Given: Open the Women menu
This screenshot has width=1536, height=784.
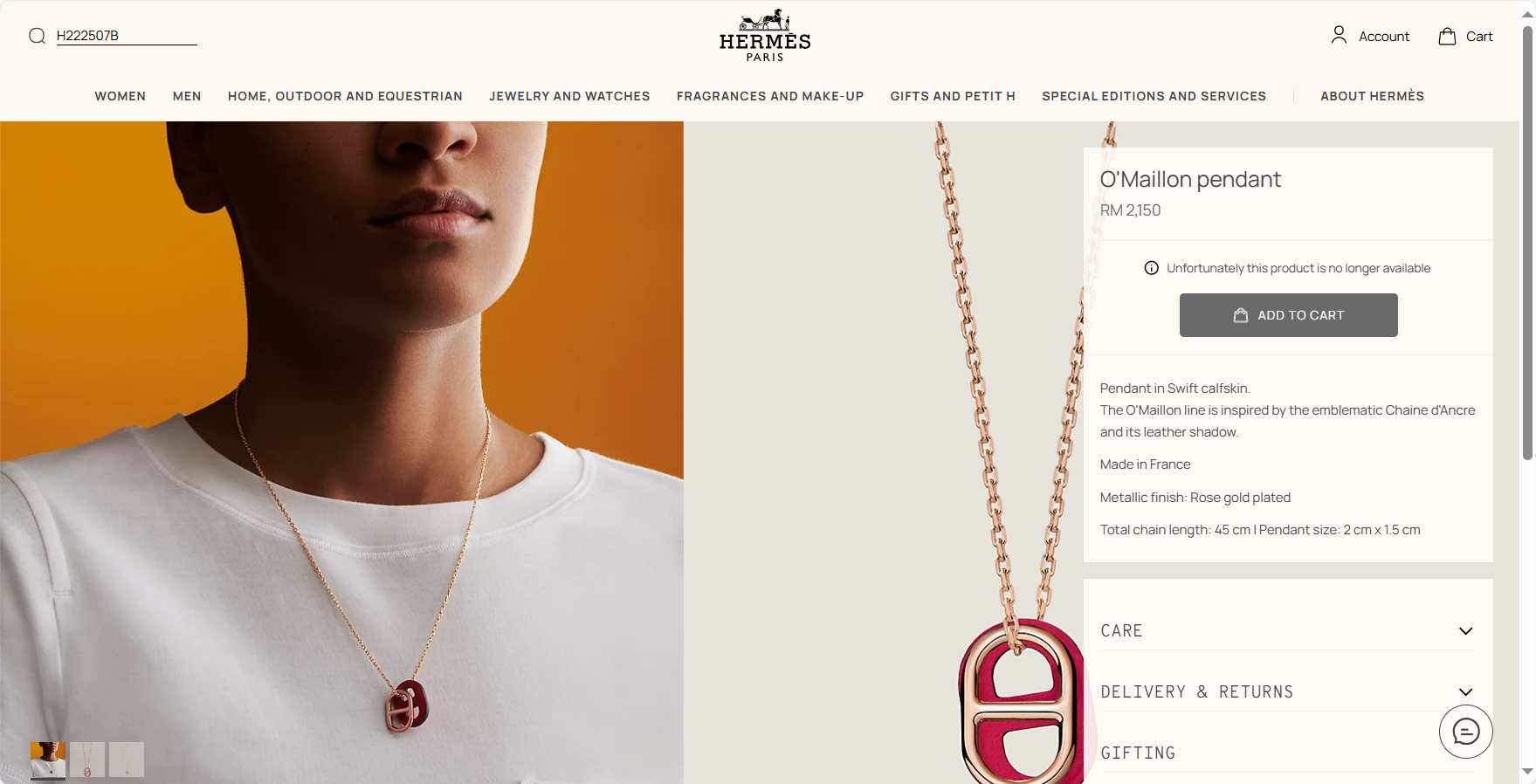Looking at the screenshot, I should coord(121,96).
